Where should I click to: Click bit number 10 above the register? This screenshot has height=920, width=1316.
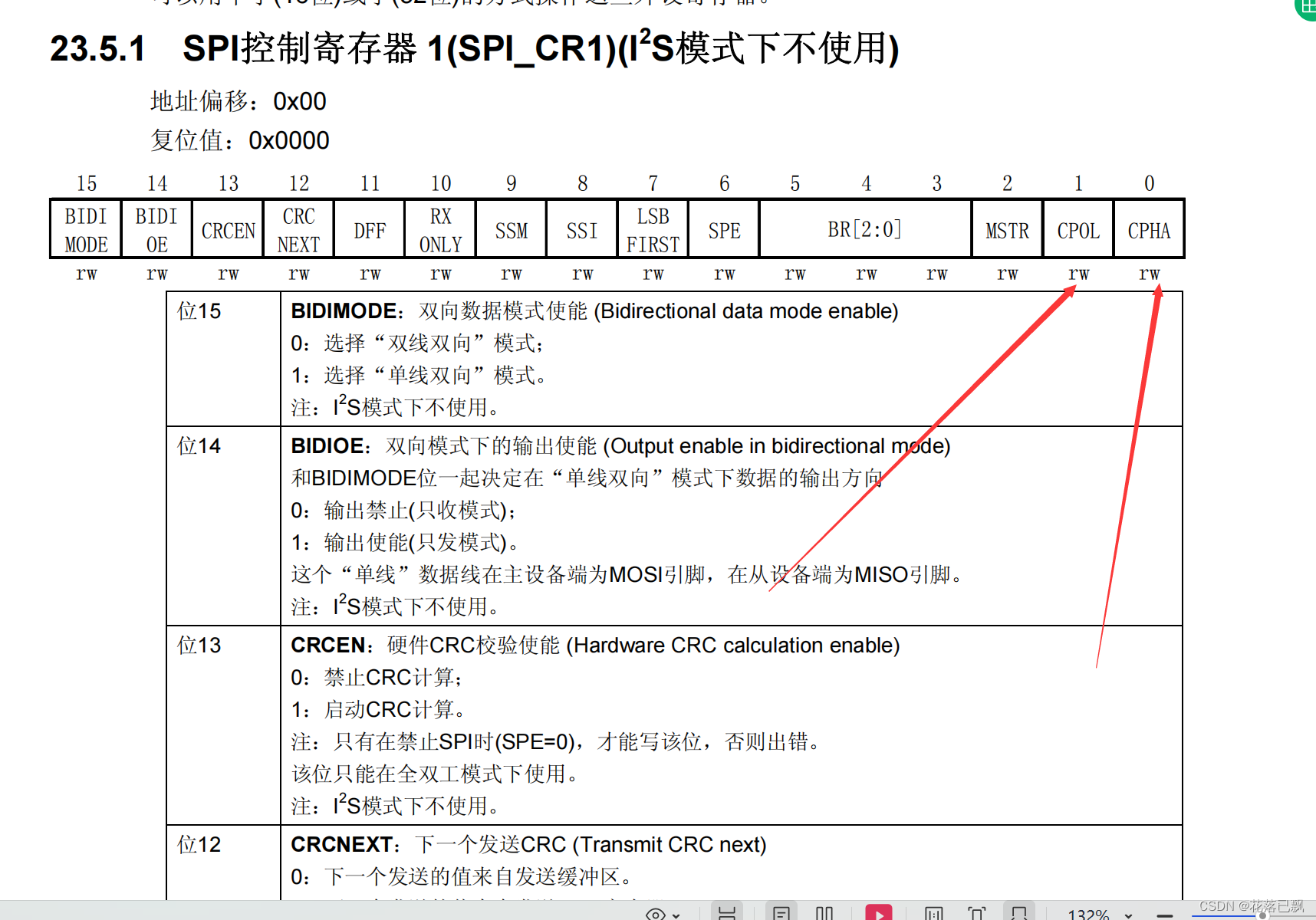(x=441, y=183)
